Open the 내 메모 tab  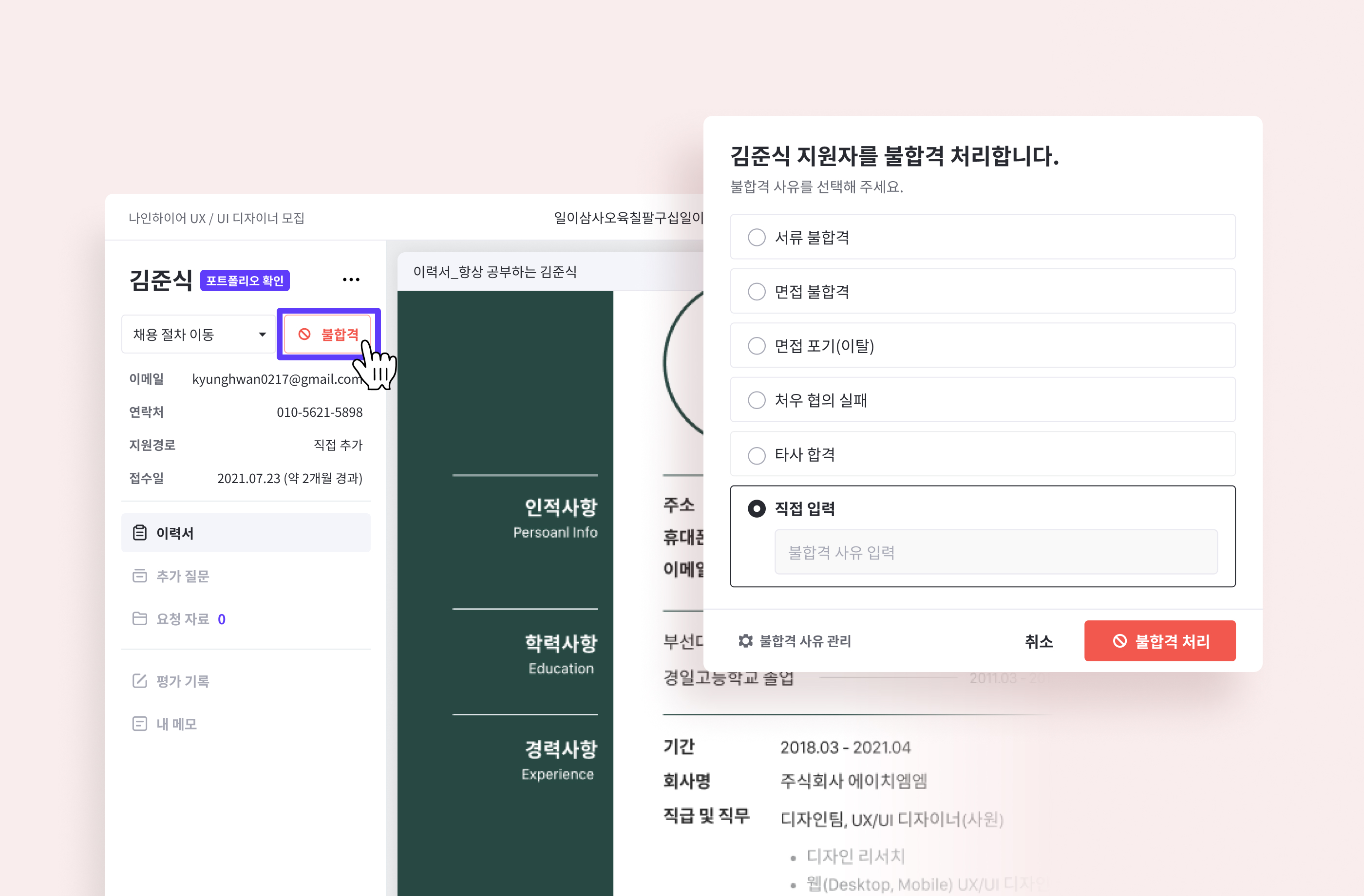tap(246, 724)
